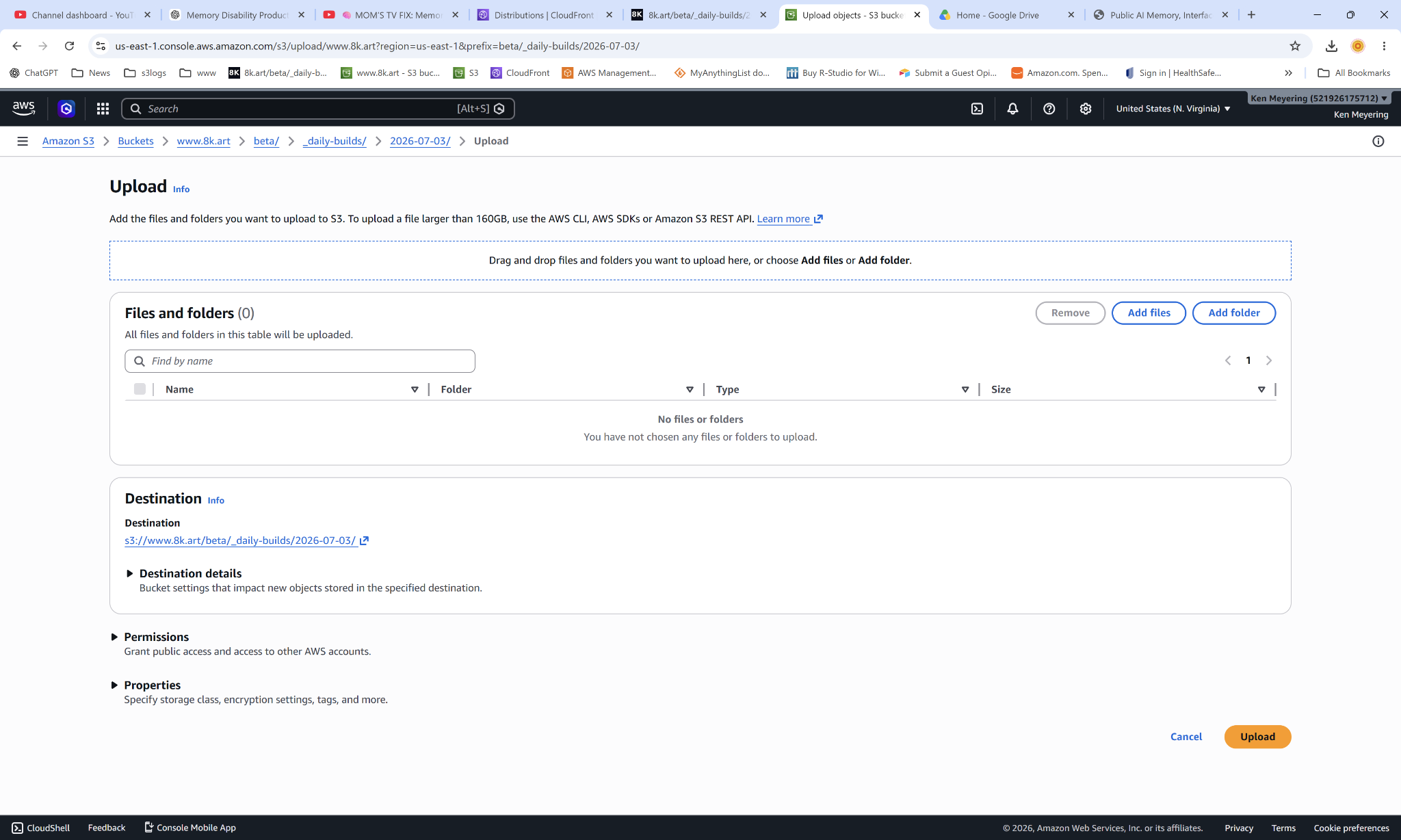The width and height of the screenshot is (1401, 840).
Task: Cancel the upload
Action: (x=1186, y=737)
